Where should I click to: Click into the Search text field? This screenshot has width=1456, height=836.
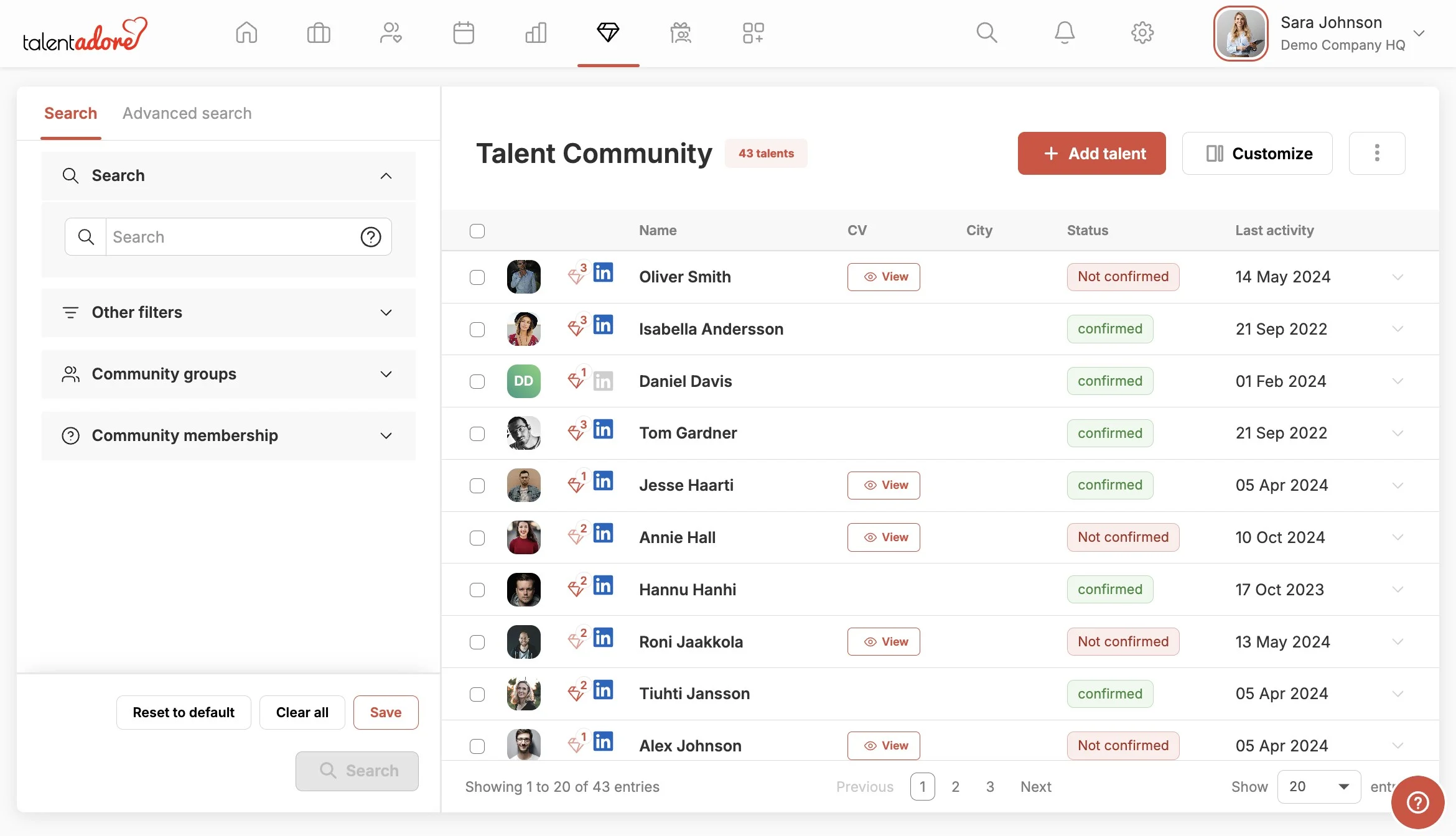230,237
